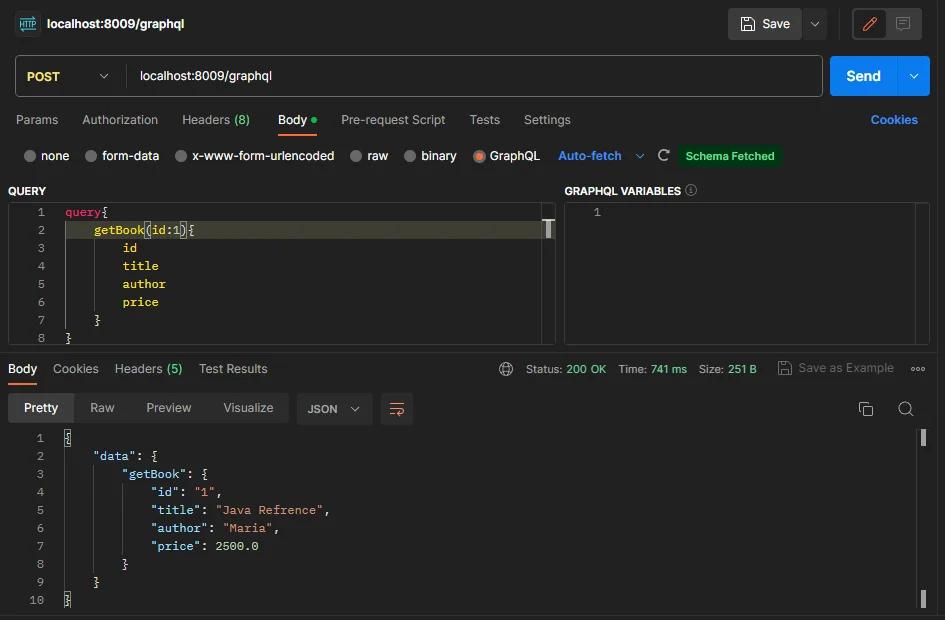
Task: Select the binary body type
Action: (430, 156)
